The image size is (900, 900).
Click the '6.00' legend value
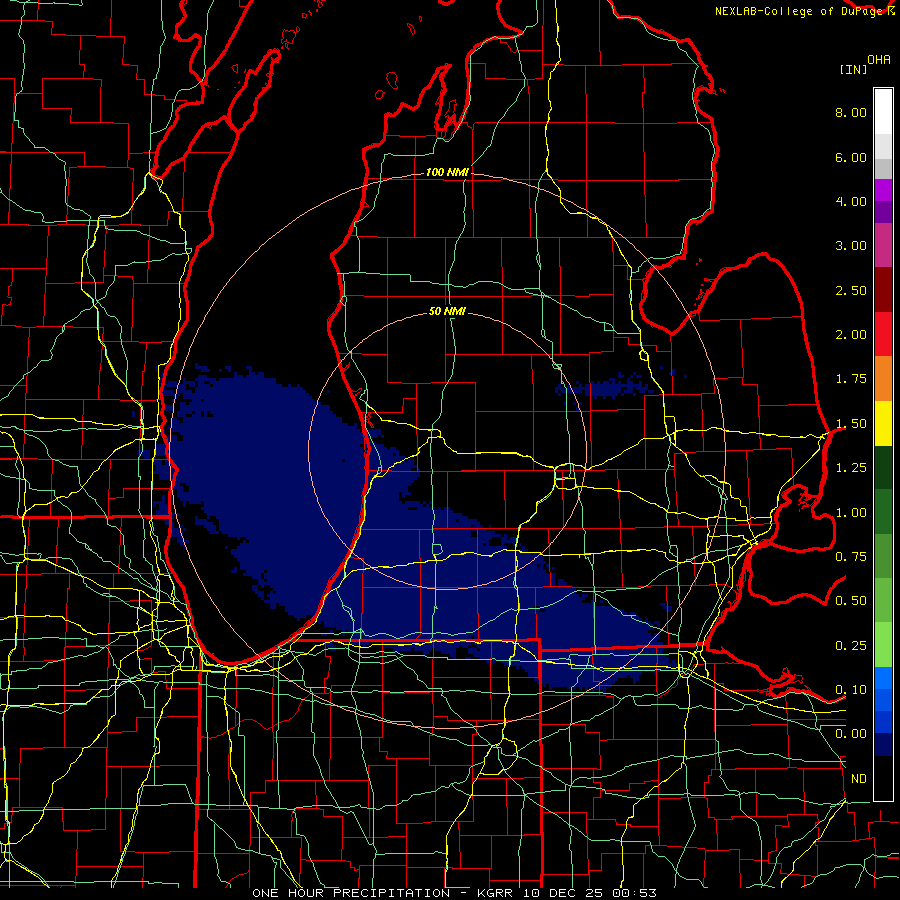(x=851, y=157)
